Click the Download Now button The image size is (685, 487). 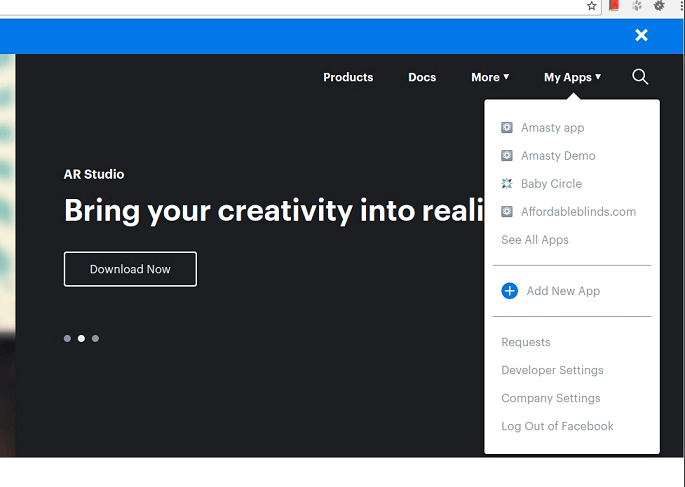[130, 269]
